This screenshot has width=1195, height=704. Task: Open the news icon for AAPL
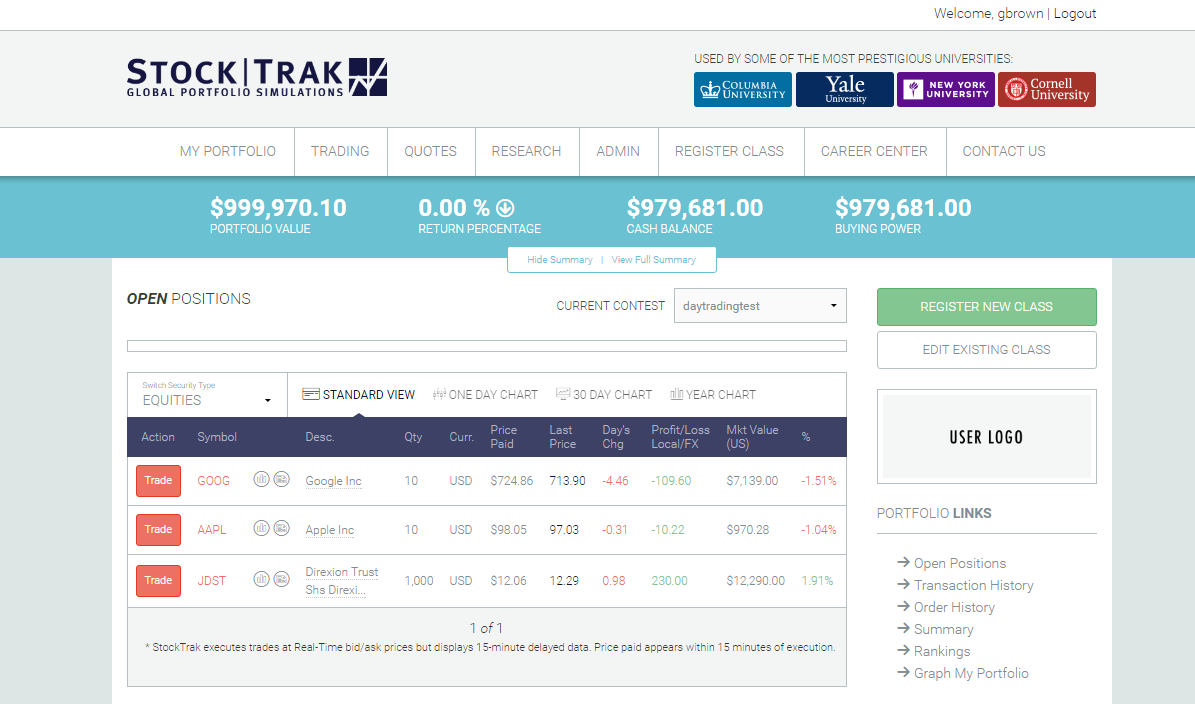tap(282, 528)
